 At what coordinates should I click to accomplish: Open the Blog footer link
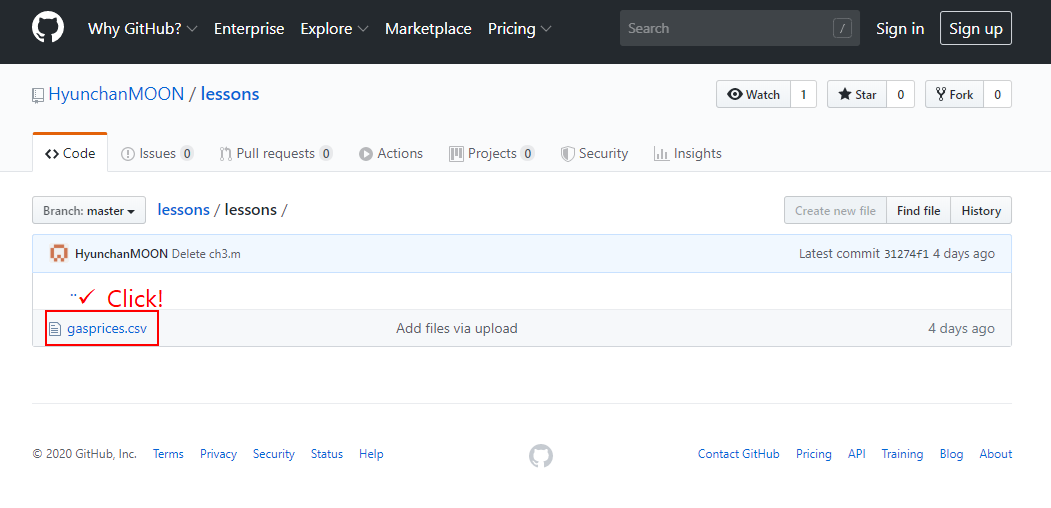tap(951, 454)
